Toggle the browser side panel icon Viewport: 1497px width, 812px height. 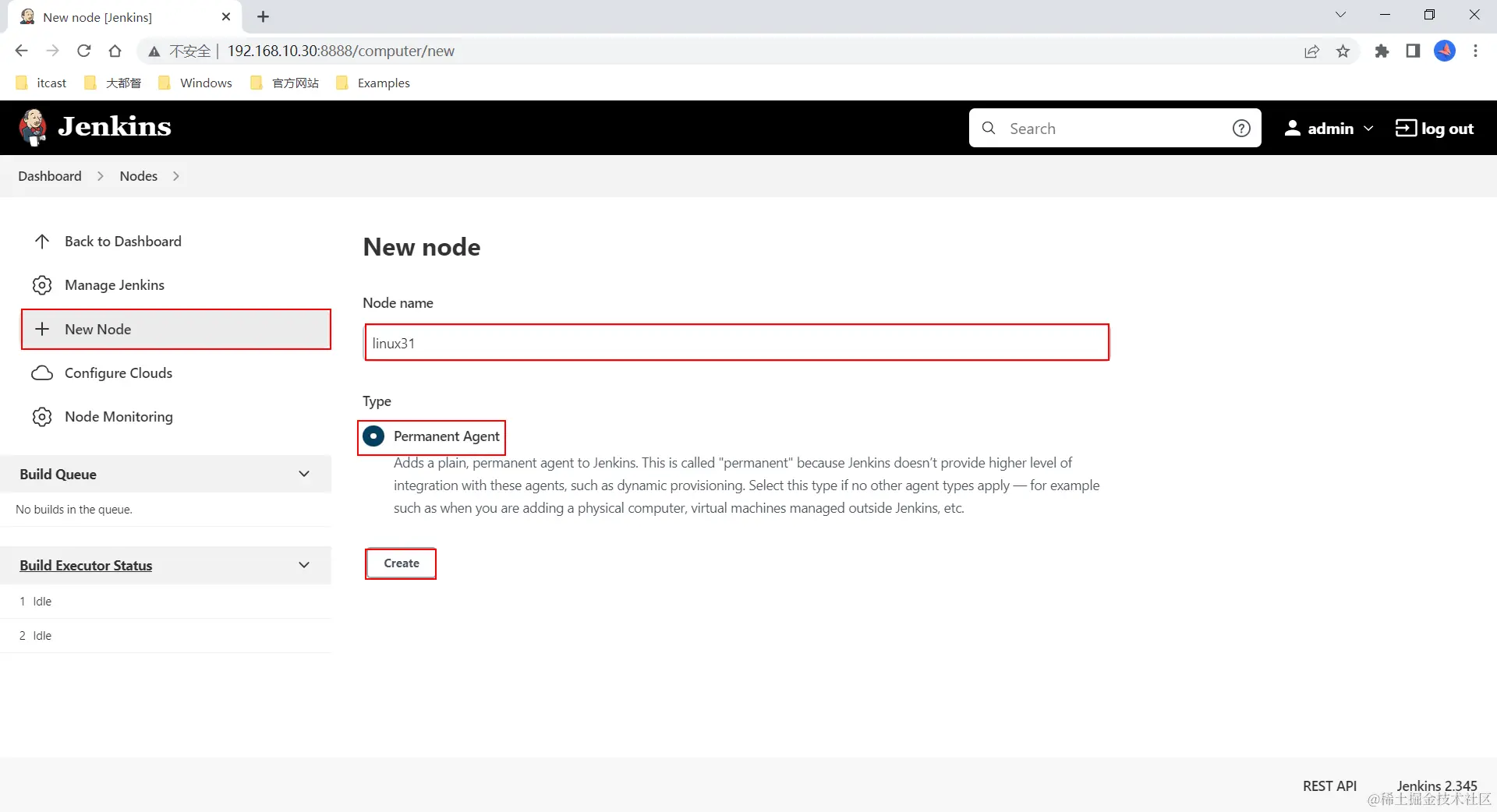[x=1413, y=51]
